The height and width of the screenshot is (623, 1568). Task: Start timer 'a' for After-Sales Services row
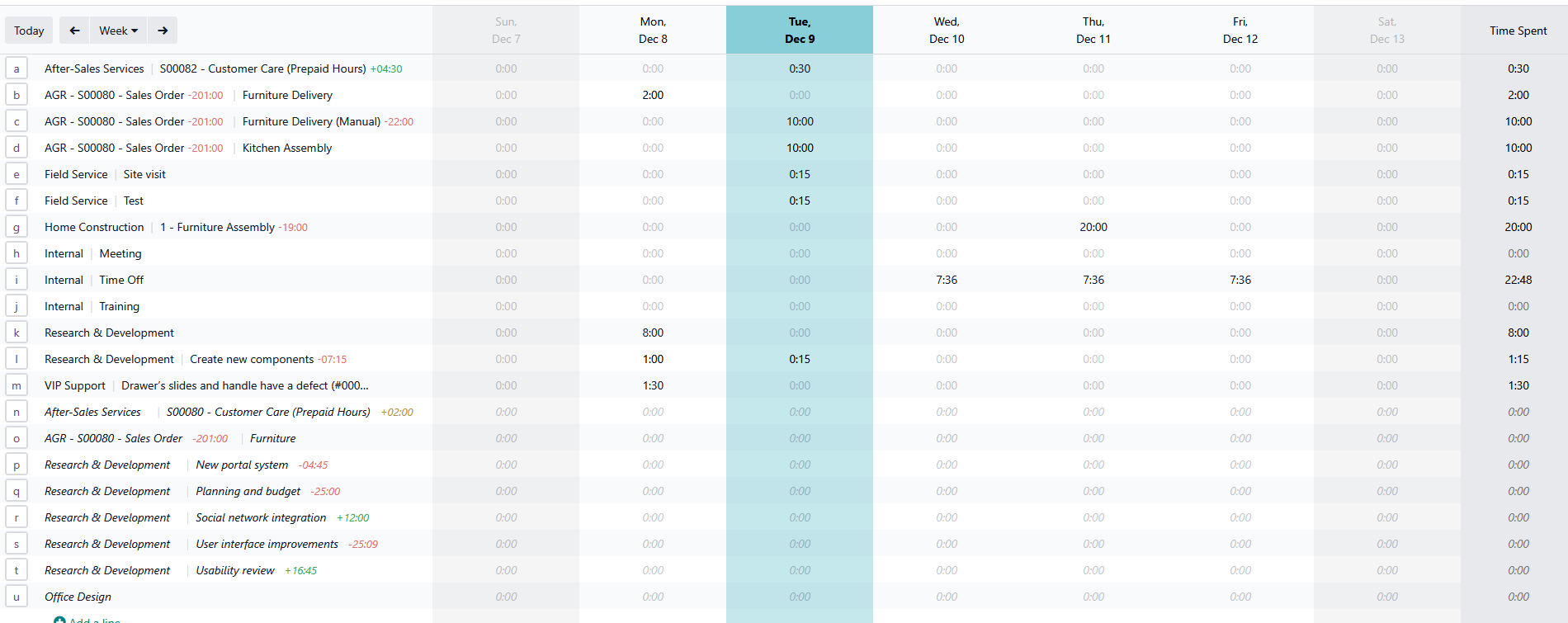click(x=17, y=68)
